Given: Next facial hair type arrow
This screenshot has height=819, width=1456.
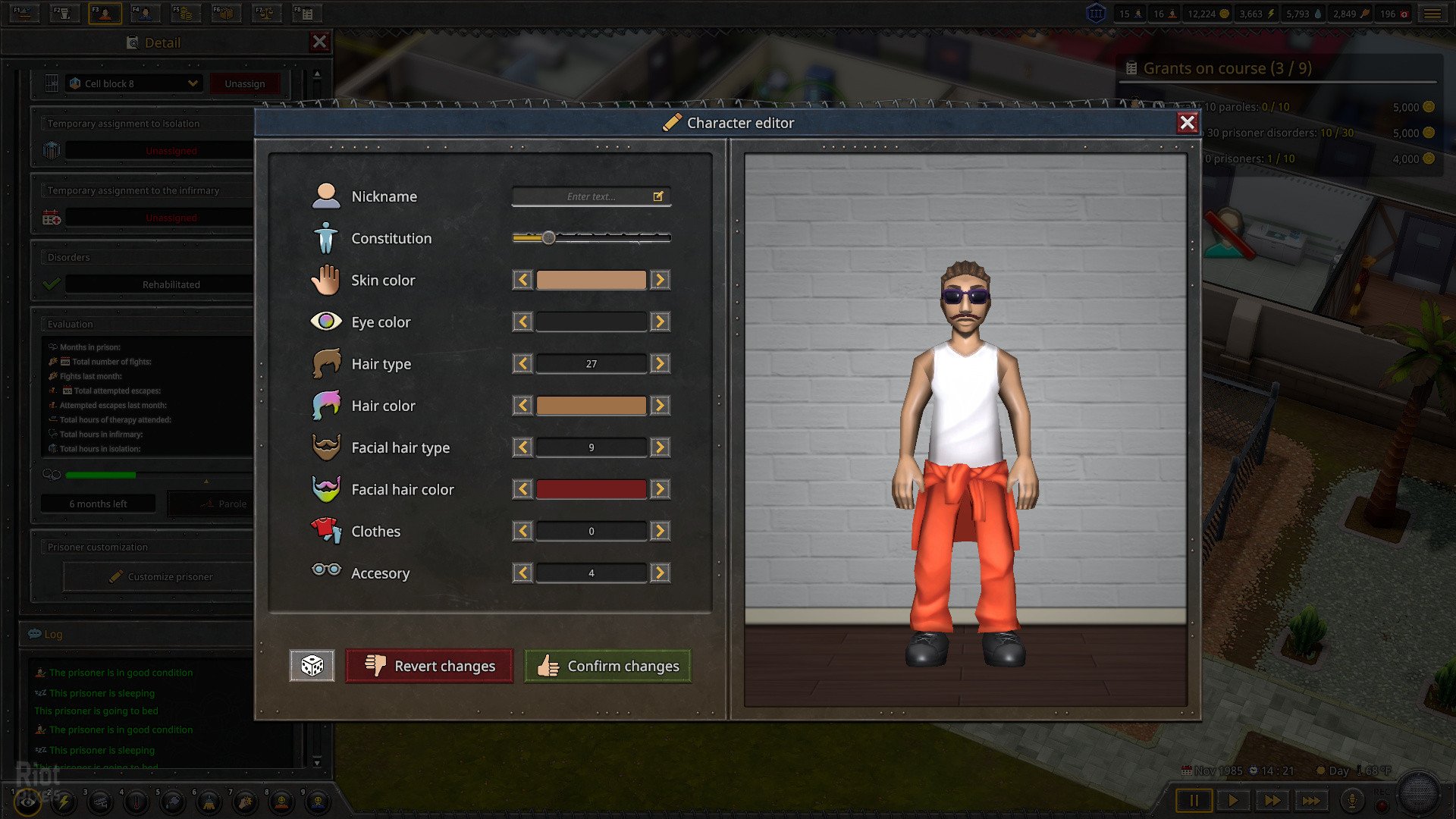Looking at the screenshot, I should coord(660,447).
